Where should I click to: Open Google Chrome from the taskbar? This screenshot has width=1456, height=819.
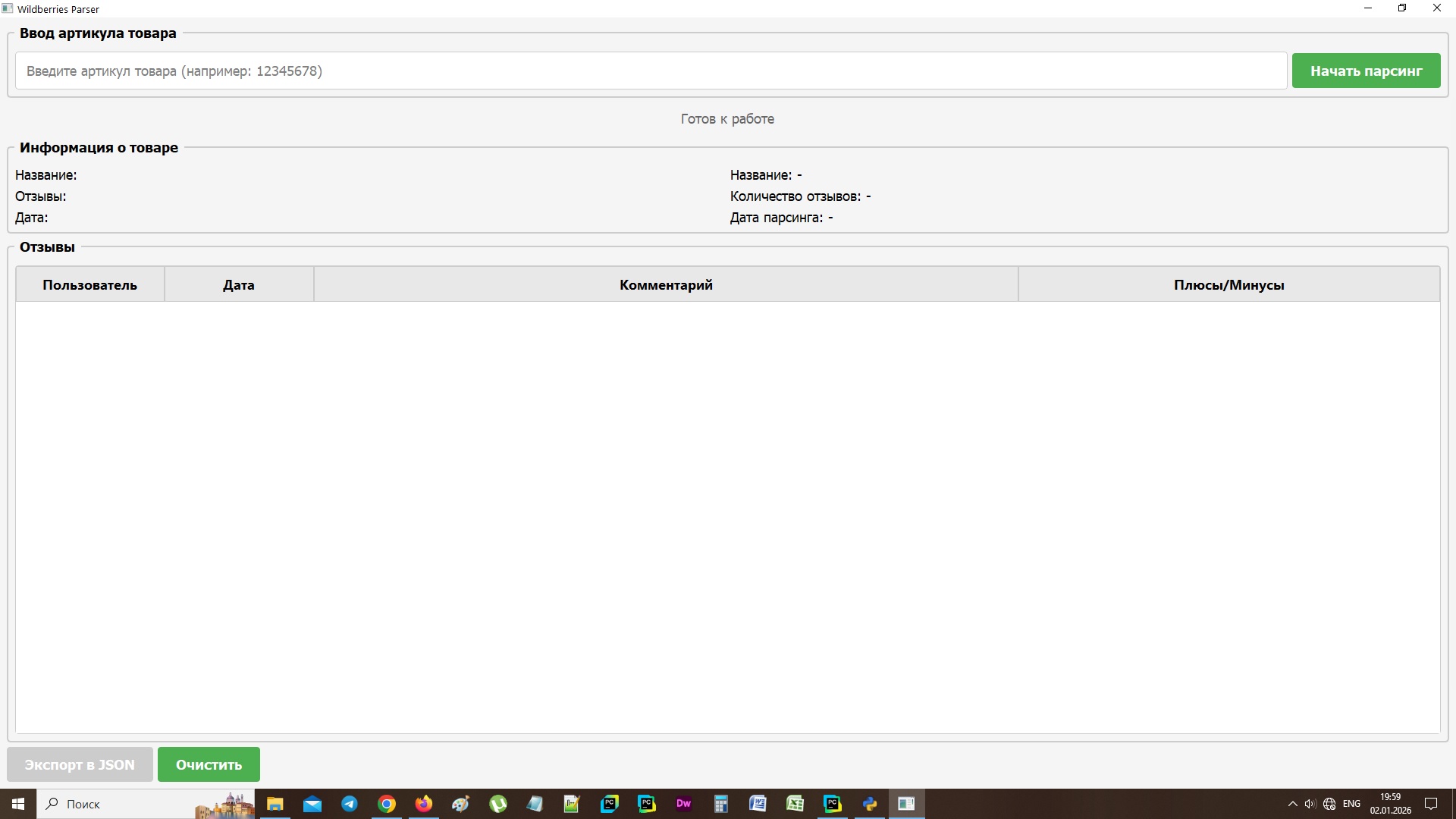(x=387, y=804)
